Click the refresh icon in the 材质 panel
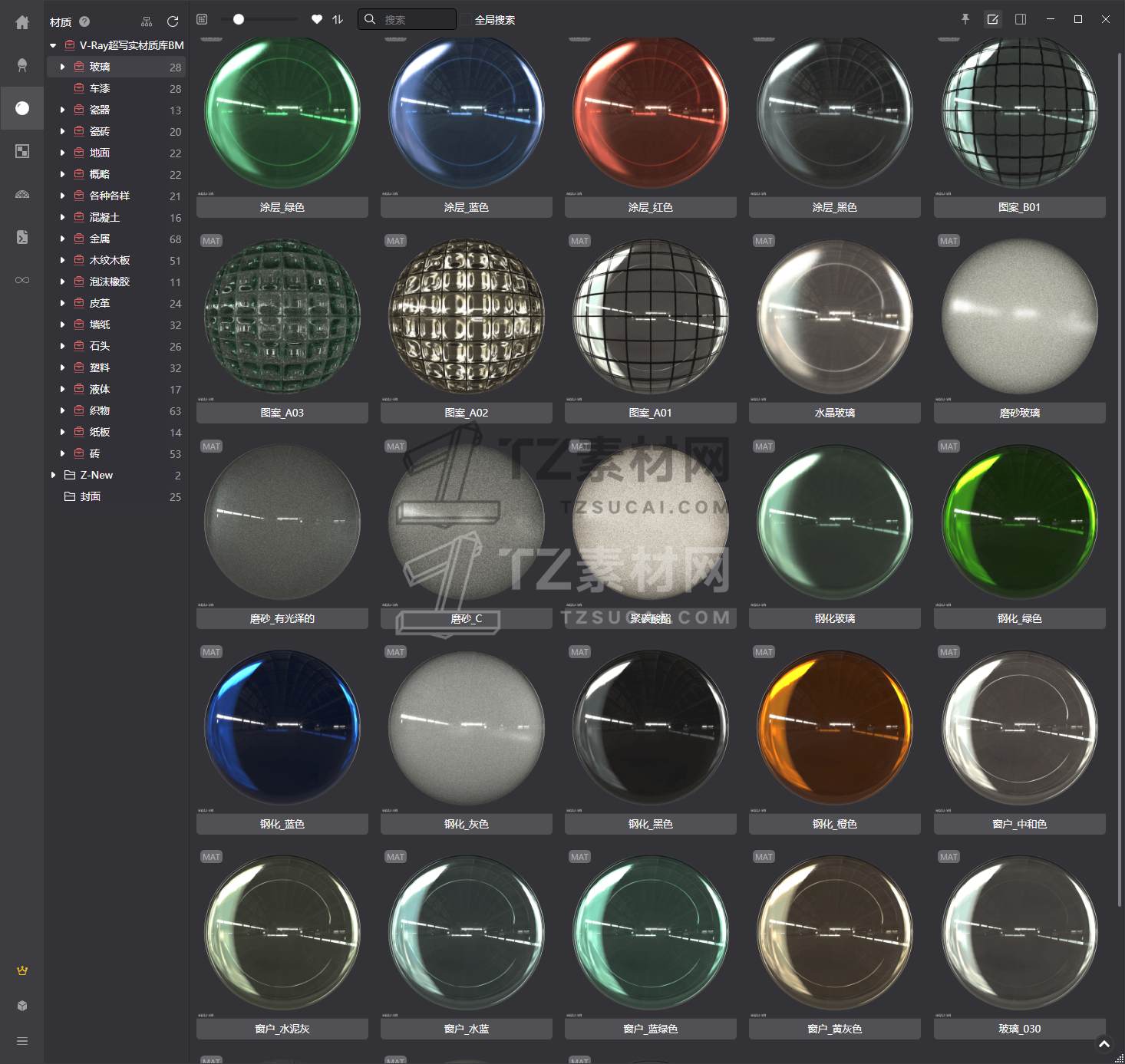The height and width of the screenshot is (1064, 1125). point(173,21)
